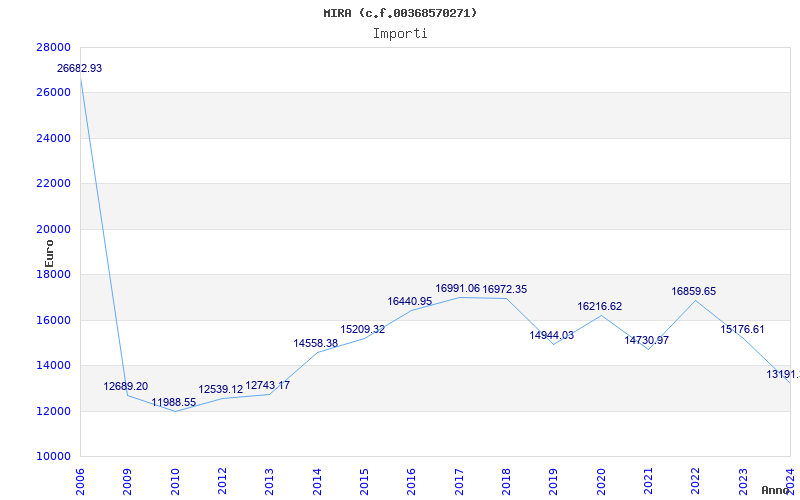This screenshot has height=500, width=800.
Task: Select the 26682.93 data label
Action: click(80, 68)
